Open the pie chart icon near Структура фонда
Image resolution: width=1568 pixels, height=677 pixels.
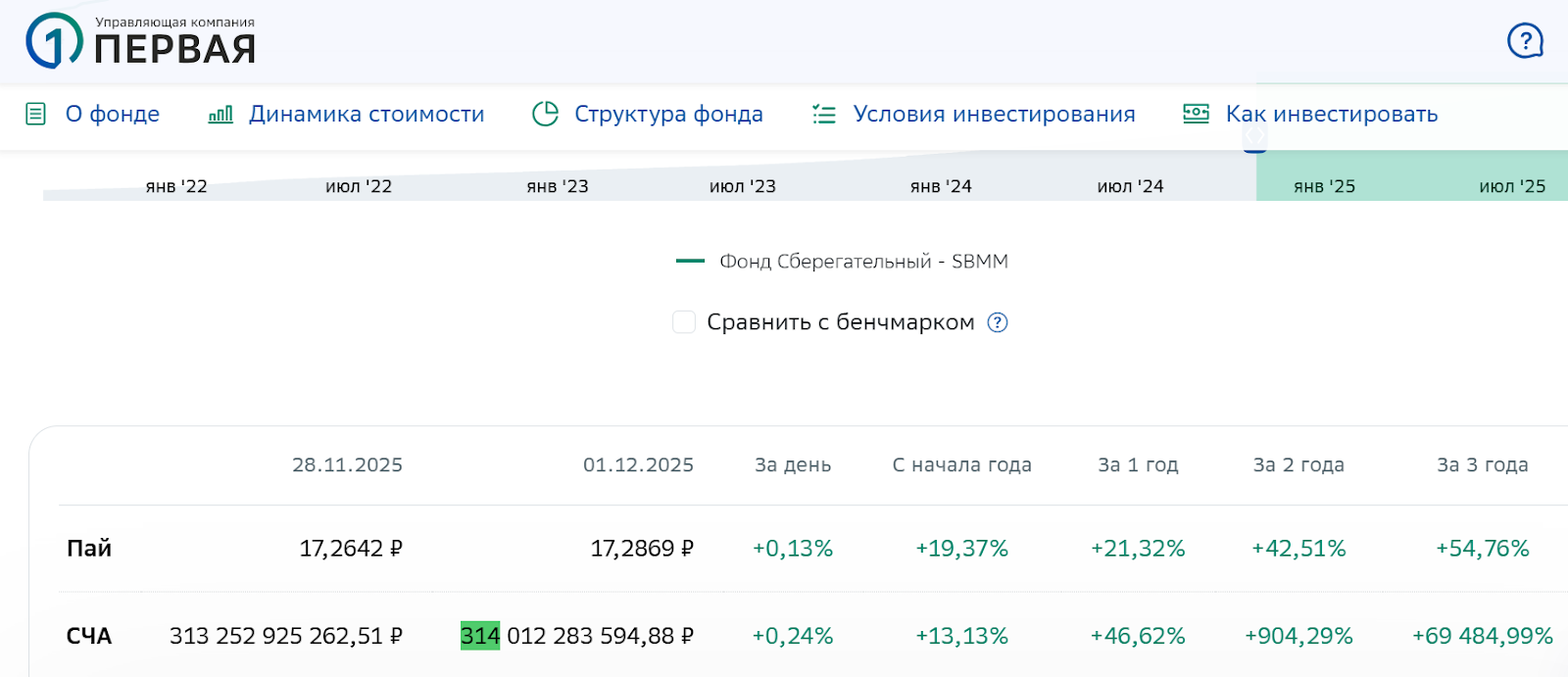548,114
